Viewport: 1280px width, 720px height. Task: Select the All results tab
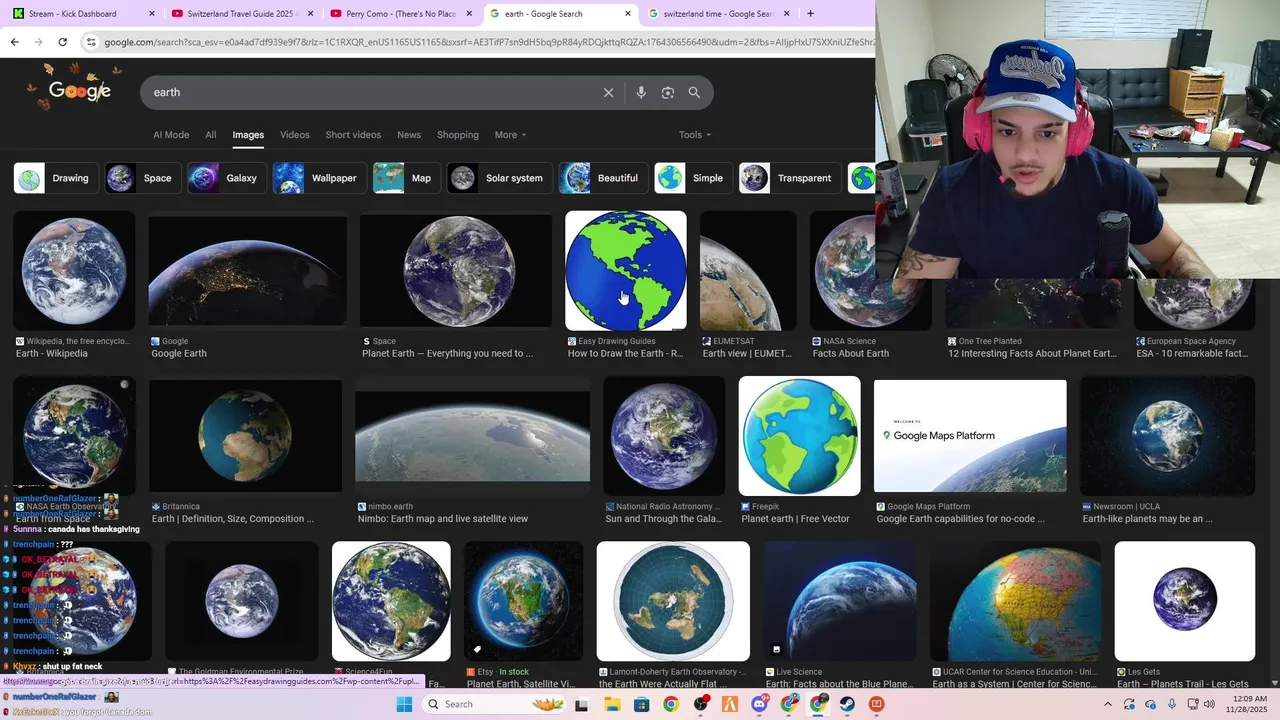(x=210, y=135)
